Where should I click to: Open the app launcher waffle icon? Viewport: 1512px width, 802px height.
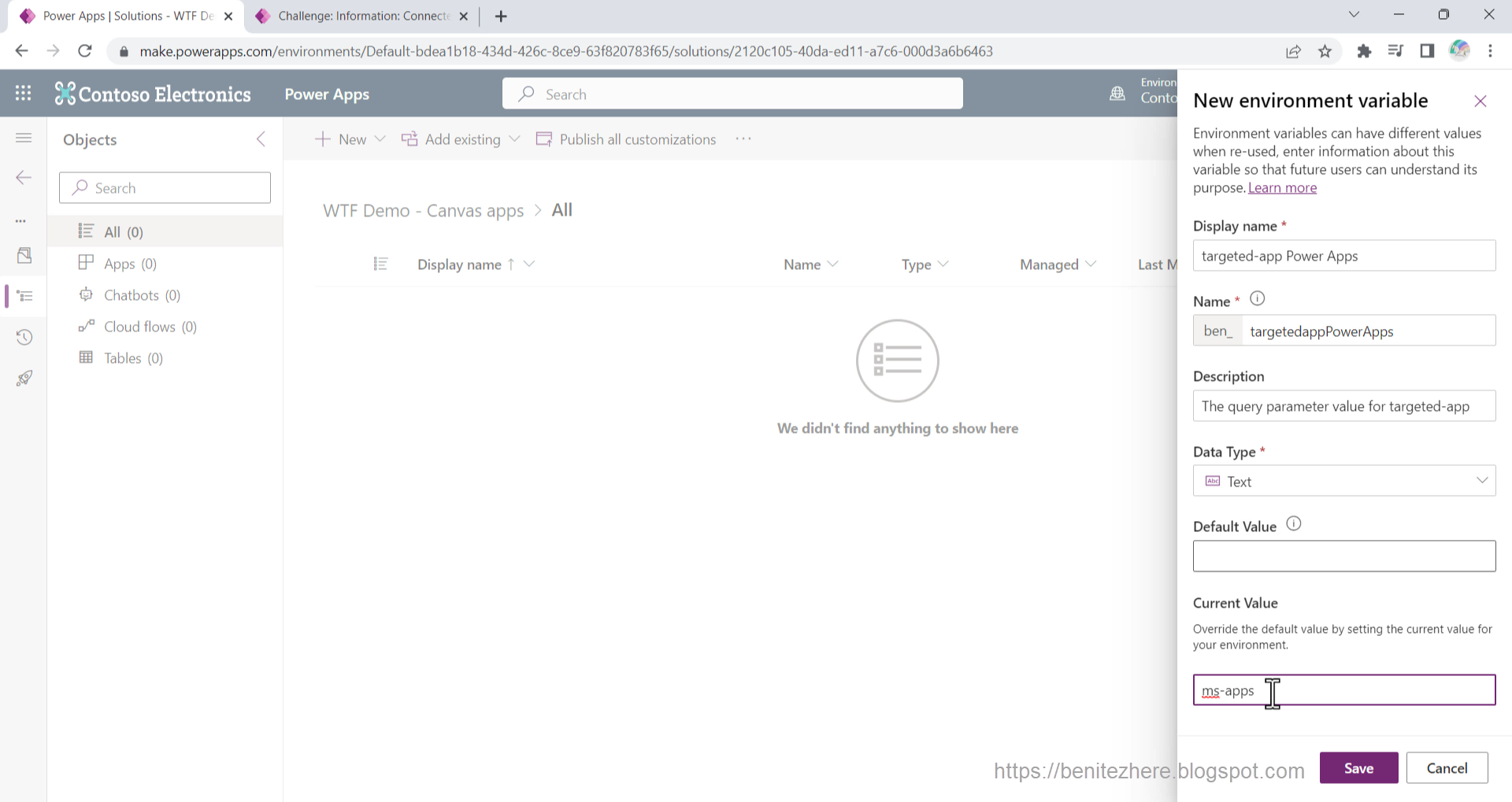click(24, 94)
